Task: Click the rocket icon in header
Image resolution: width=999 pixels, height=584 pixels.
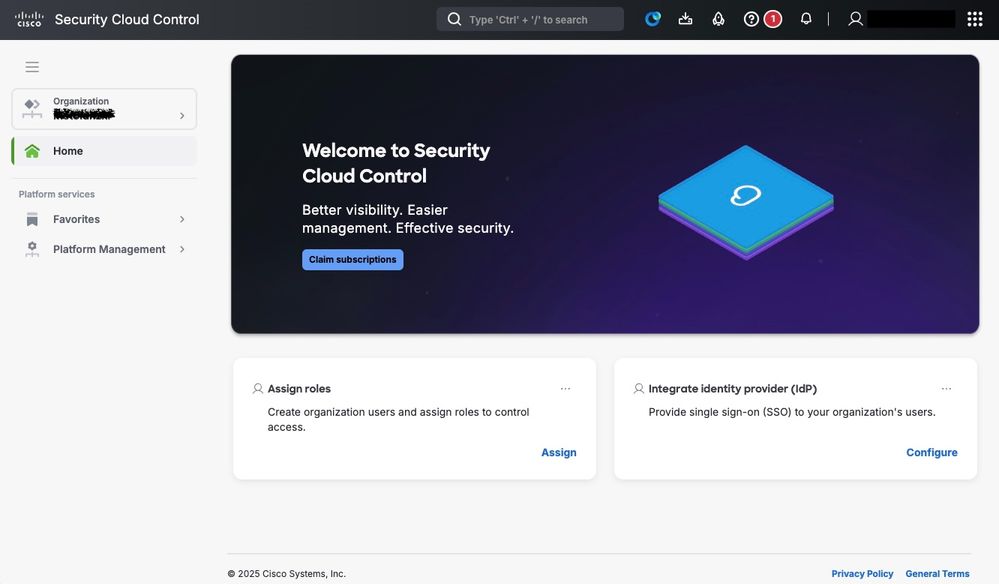Action: coord(718,19)
